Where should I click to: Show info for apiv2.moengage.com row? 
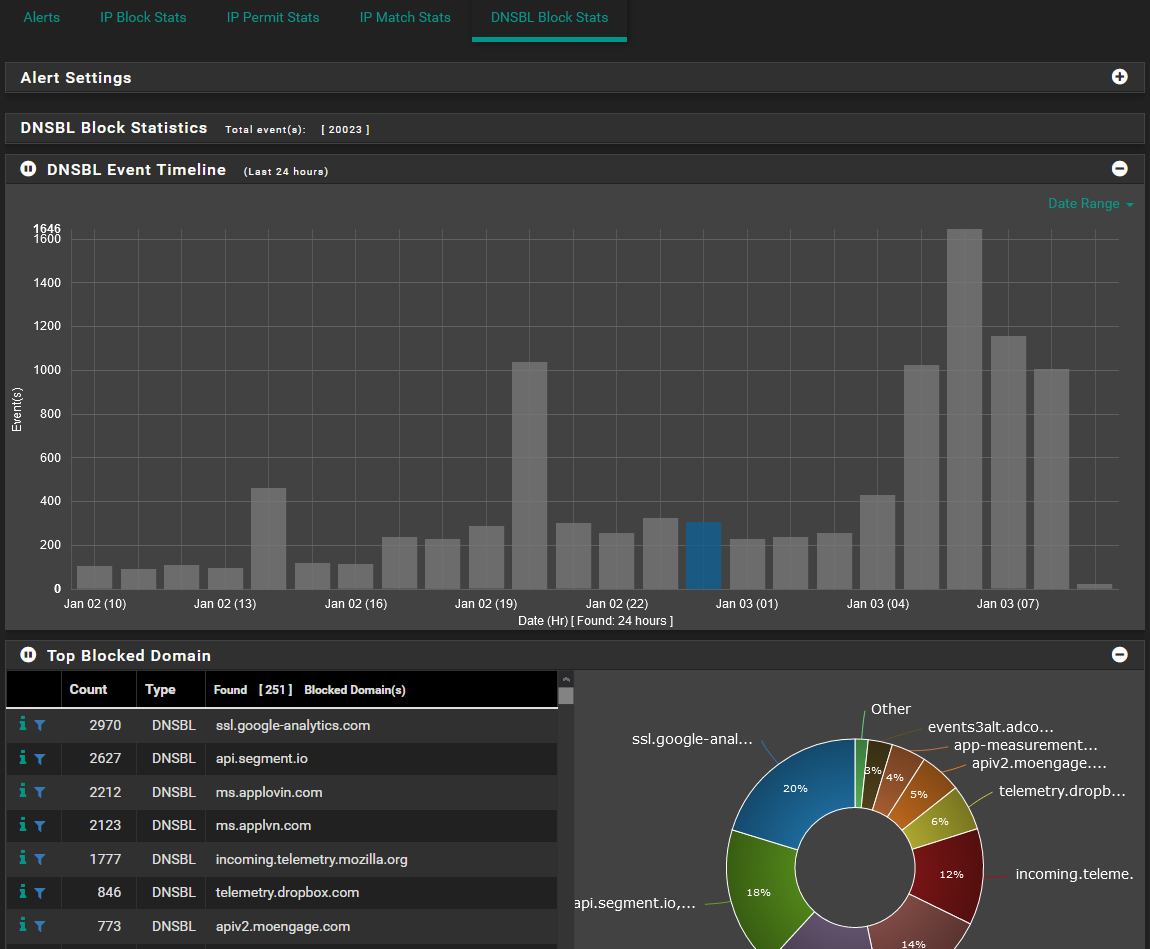[x=23, y=924]
